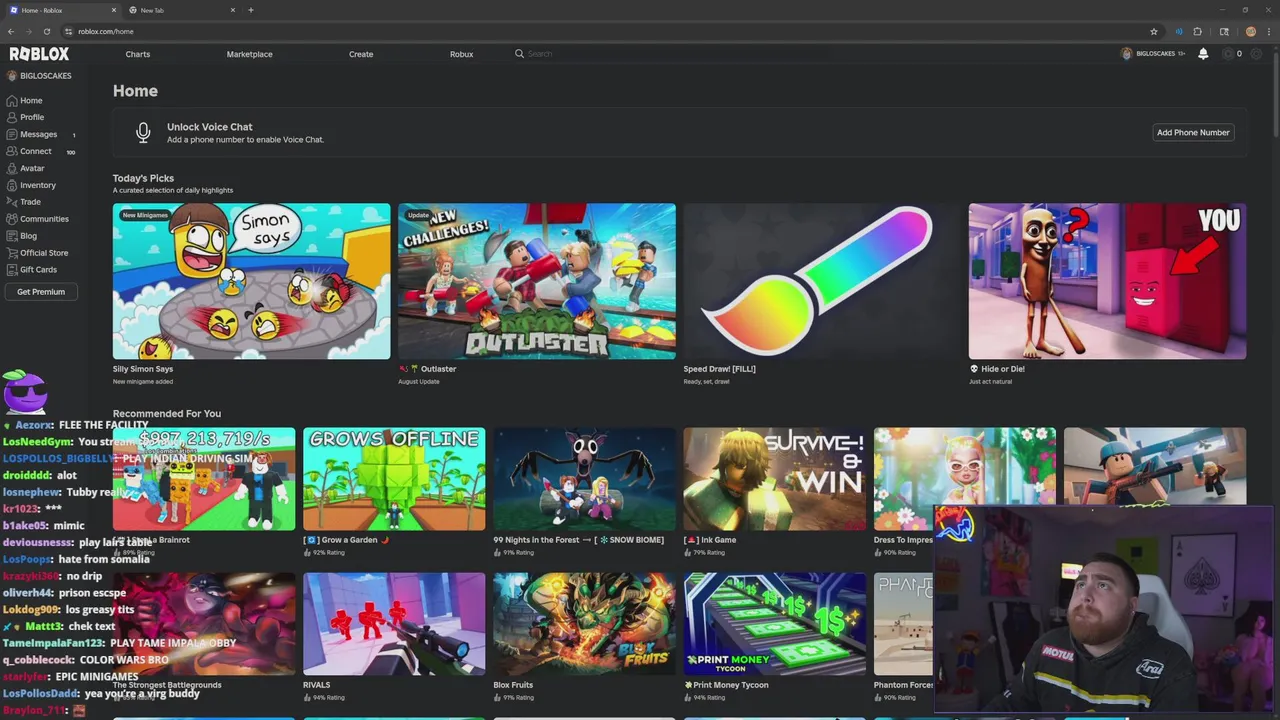Viewport: 1280px width, 720px height.
Task: Click the Add Phone Number button
Action: (x=1193, y=132)
